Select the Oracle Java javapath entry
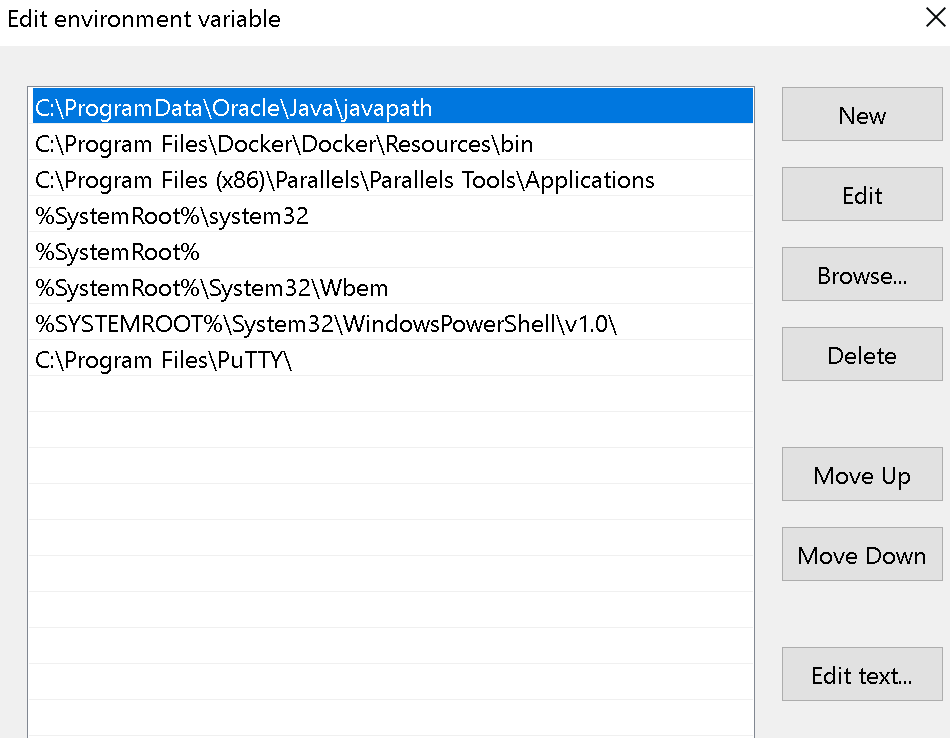 point(233,107)
